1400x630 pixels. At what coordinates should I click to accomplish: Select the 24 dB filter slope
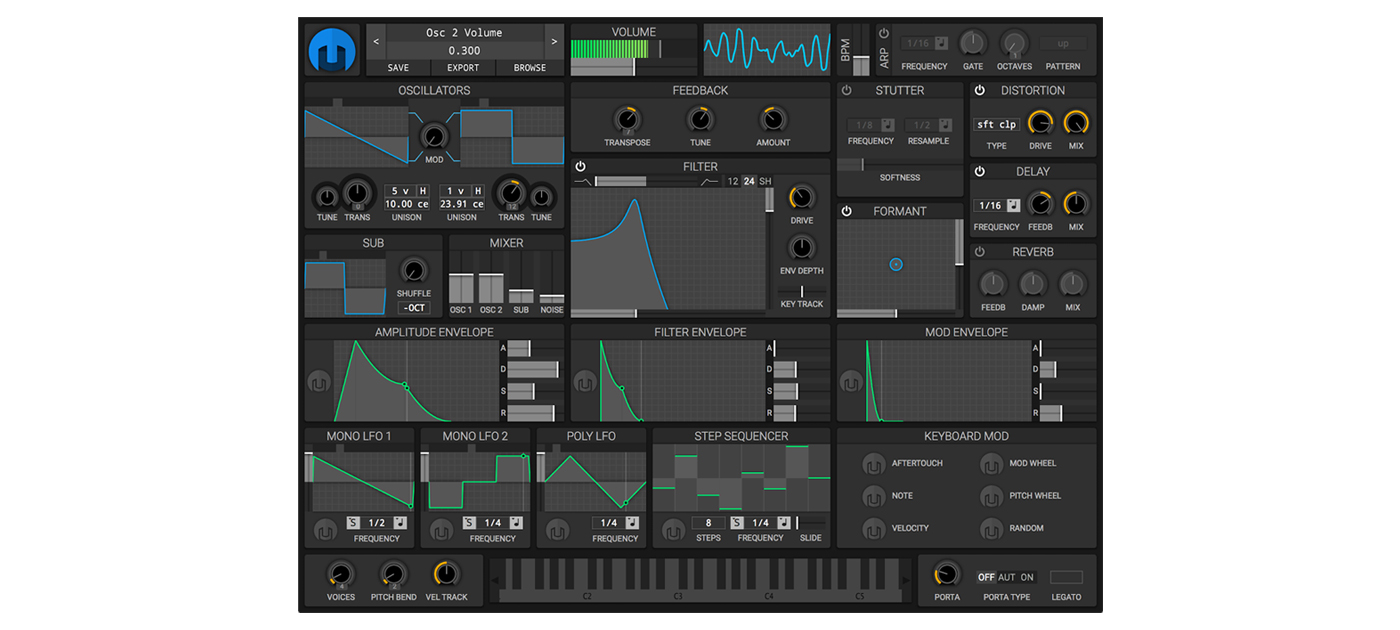(749, 182)
